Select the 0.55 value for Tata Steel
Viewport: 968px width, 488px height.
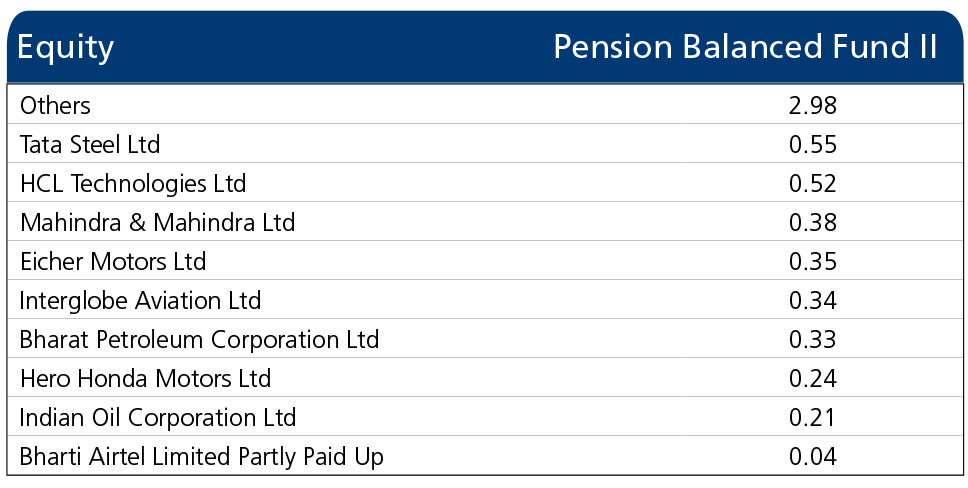pos(812,145)
